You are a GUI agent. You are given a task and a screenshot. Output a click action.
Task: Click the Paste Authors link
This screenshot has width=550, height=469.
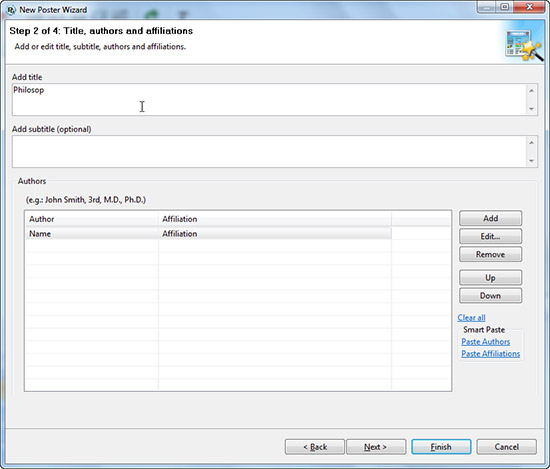(x=485, y=342)
